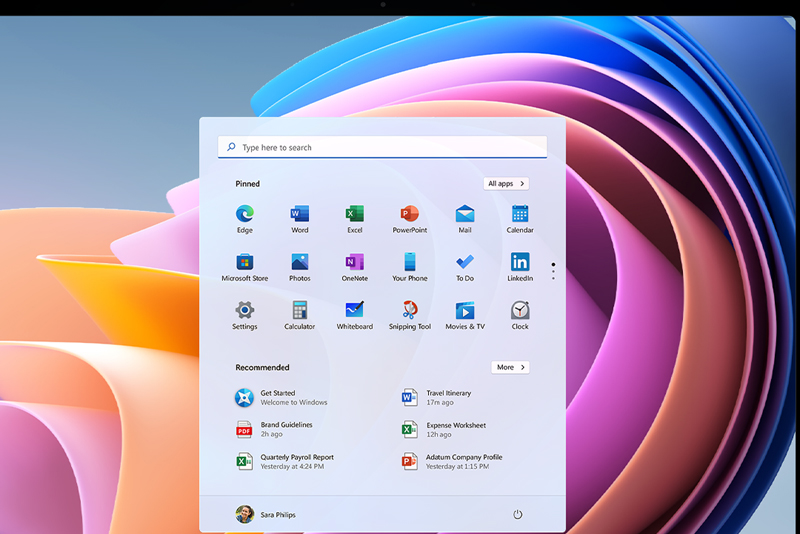
Task: Launch the Snipping Tool
Action: click(410, 315)
